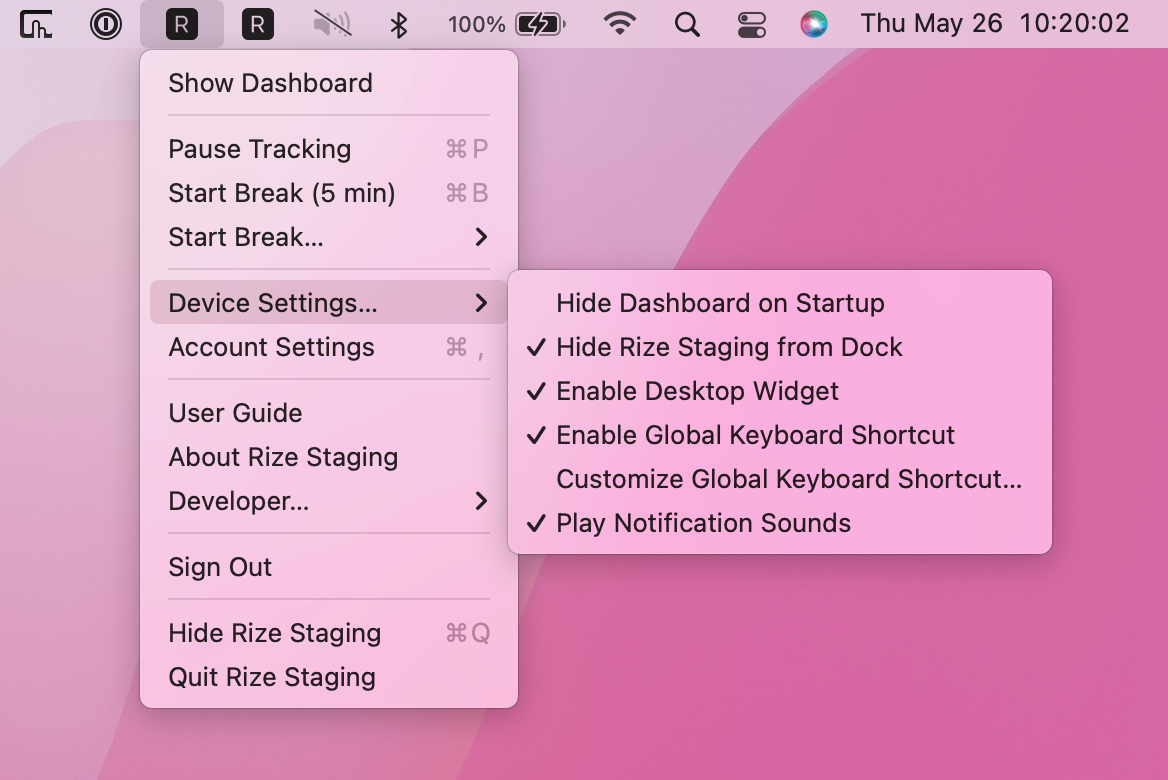The image size is (1168, 780).
Task: Choose Quit Rize Staging
Action: 328,676
